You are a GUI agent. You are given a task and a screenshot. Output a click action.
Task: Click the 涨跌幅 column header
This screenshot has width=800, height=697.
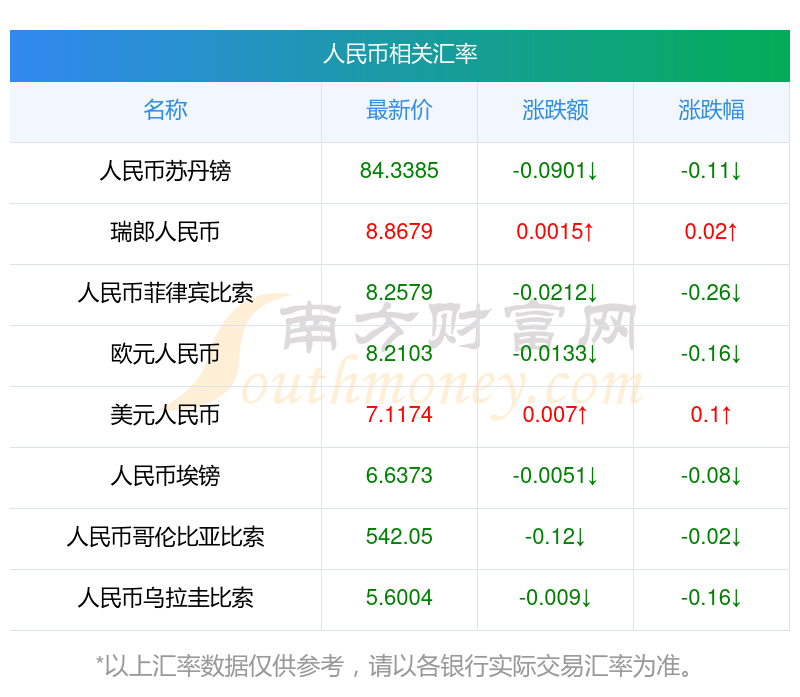coord(711,110)
